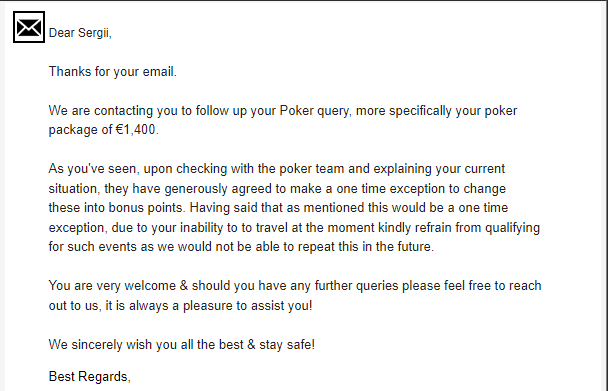This screenshot has width=609, height=391.
Task: Click the 'Best Regards,' sign-off
Action: tap(89, 377)
